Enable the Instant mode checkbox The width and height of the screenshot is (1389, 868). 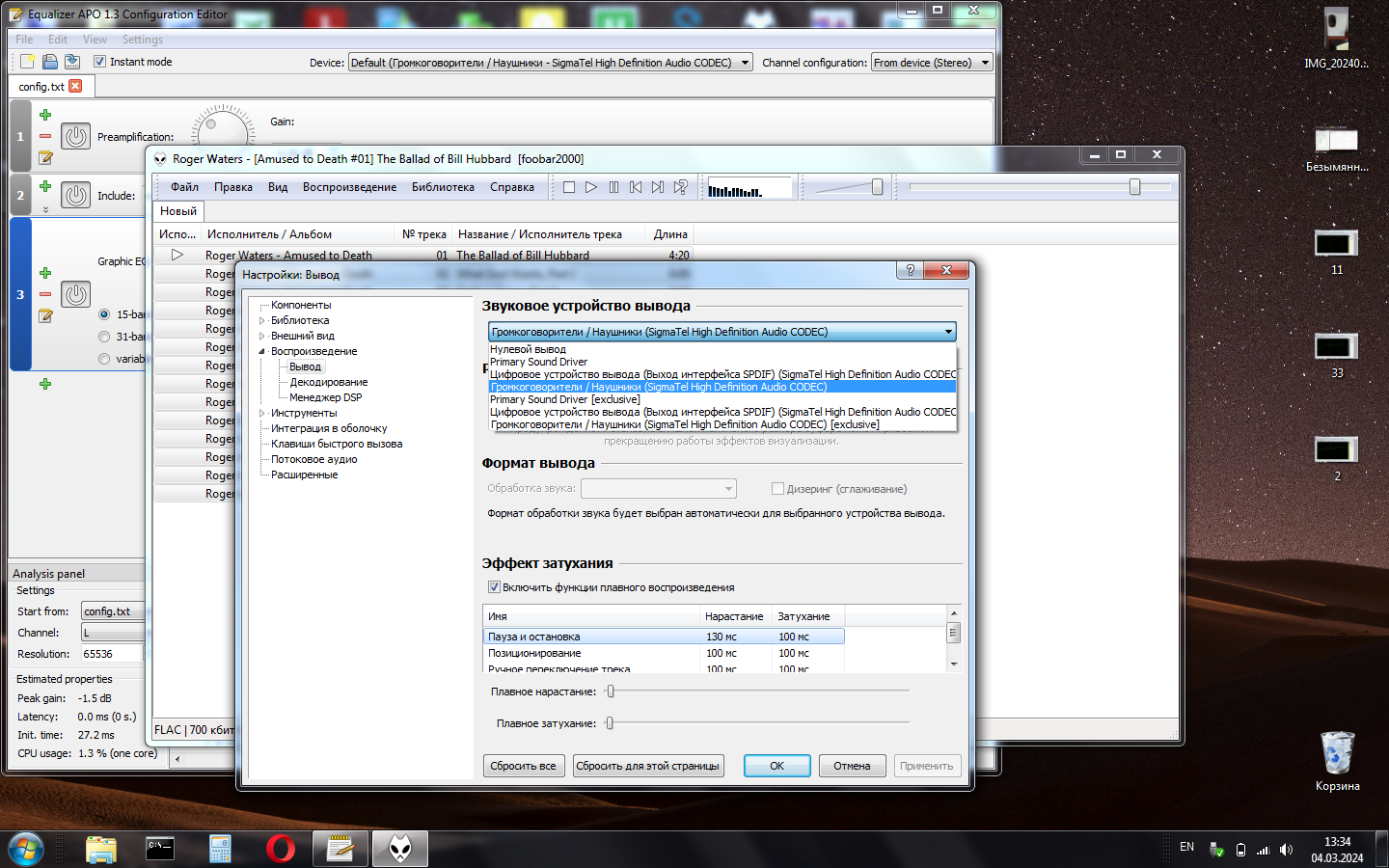click(99, 62)
